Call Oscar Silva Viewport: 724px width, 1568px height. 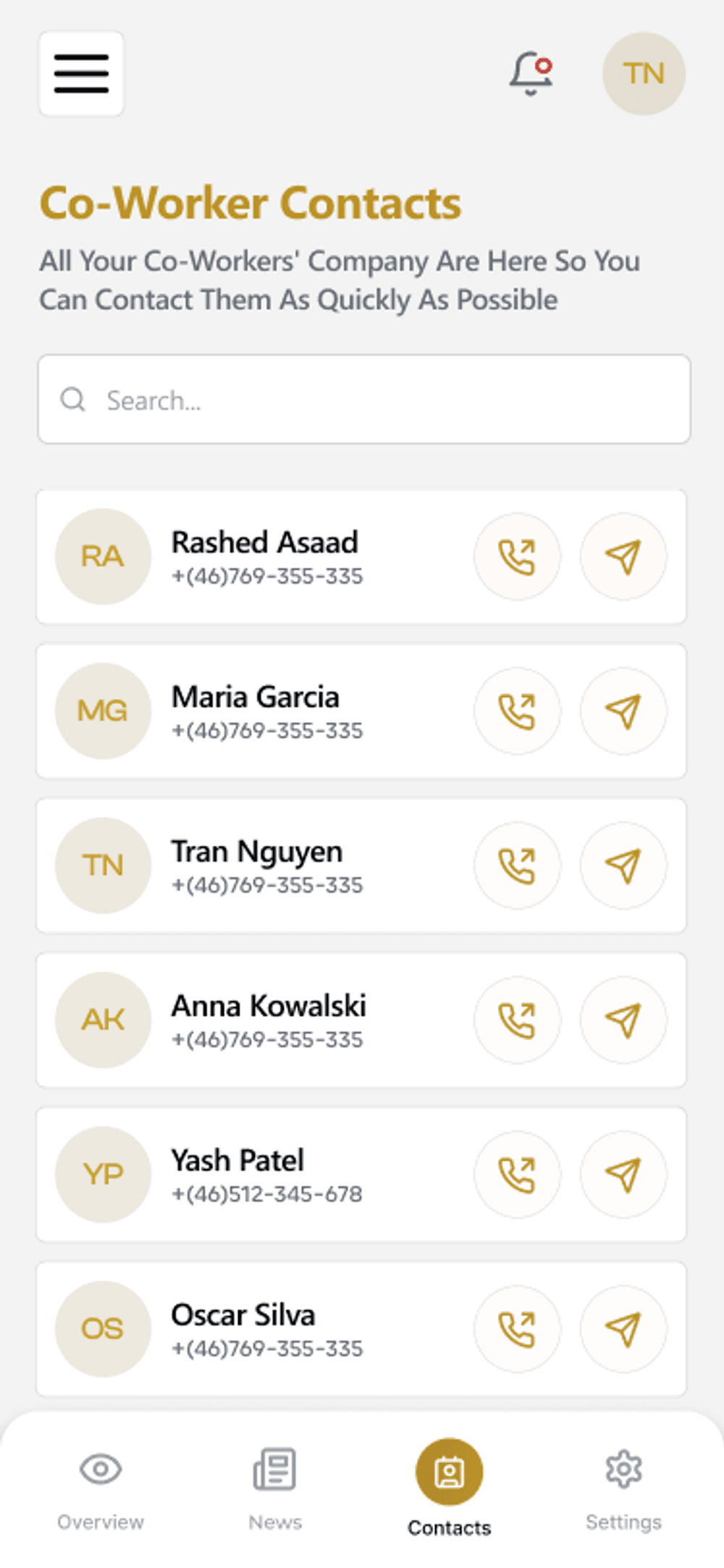517,1329
